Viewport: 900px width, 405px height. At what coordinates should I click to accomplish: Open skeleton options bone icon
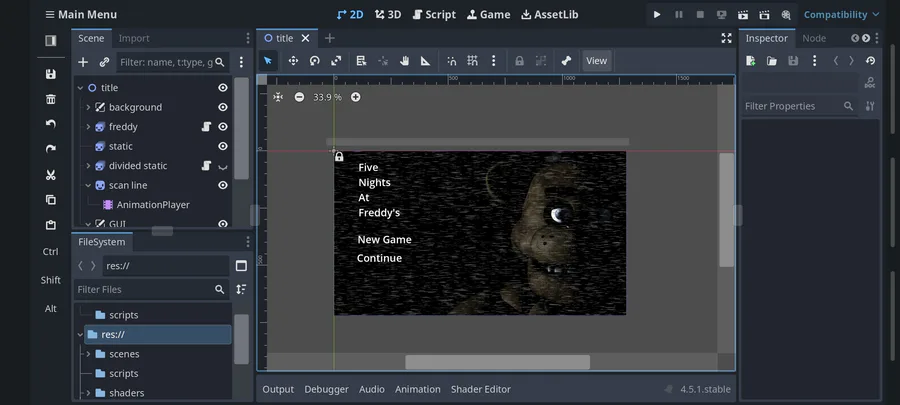pyautogui.click(x=567, y=61)
